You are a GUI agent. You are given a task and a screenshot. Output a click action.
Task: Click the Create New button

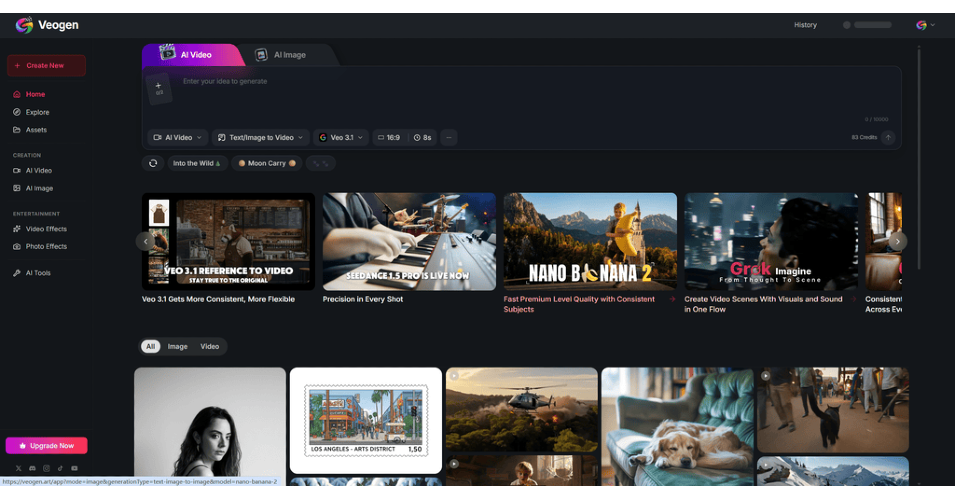click(46, 65)
